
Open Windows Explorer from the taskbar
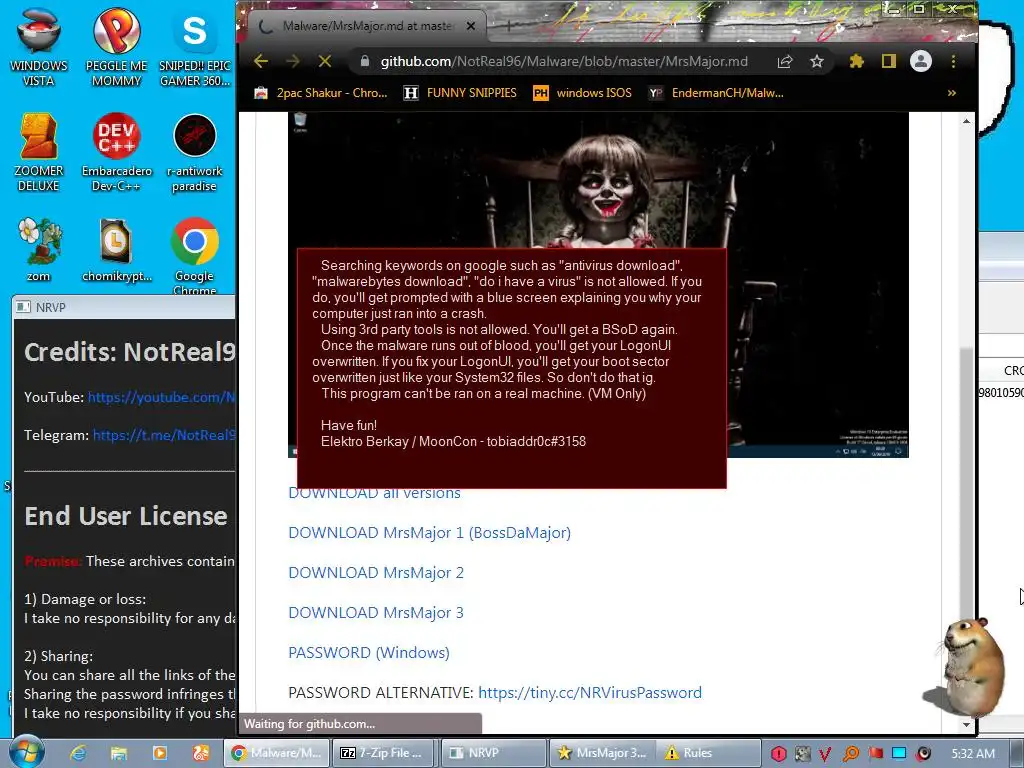118,753
